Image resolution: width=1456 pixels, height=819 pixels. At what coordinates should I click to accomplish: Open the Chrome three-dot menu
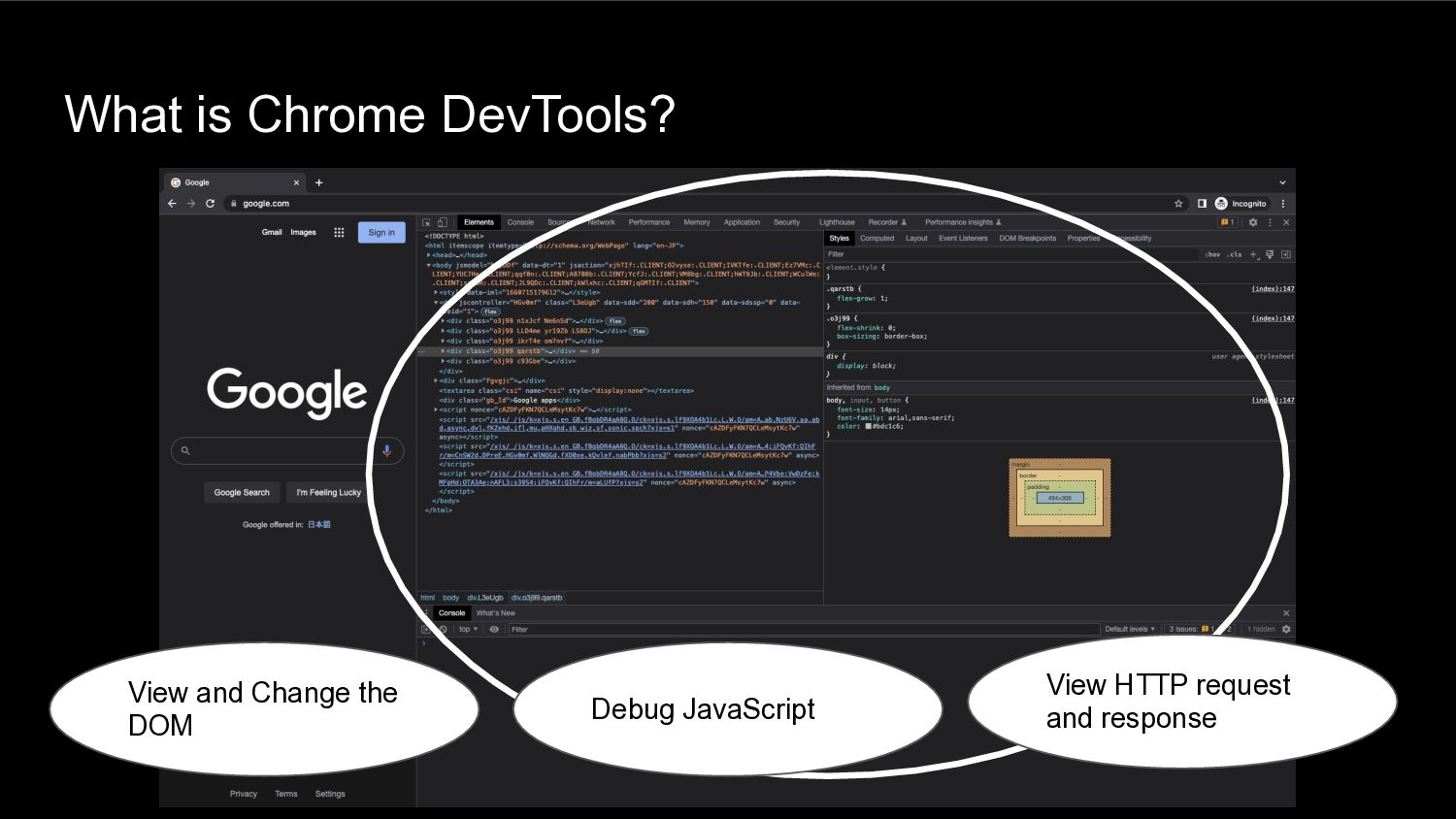pyautogui.click(x=1283, y=204)
